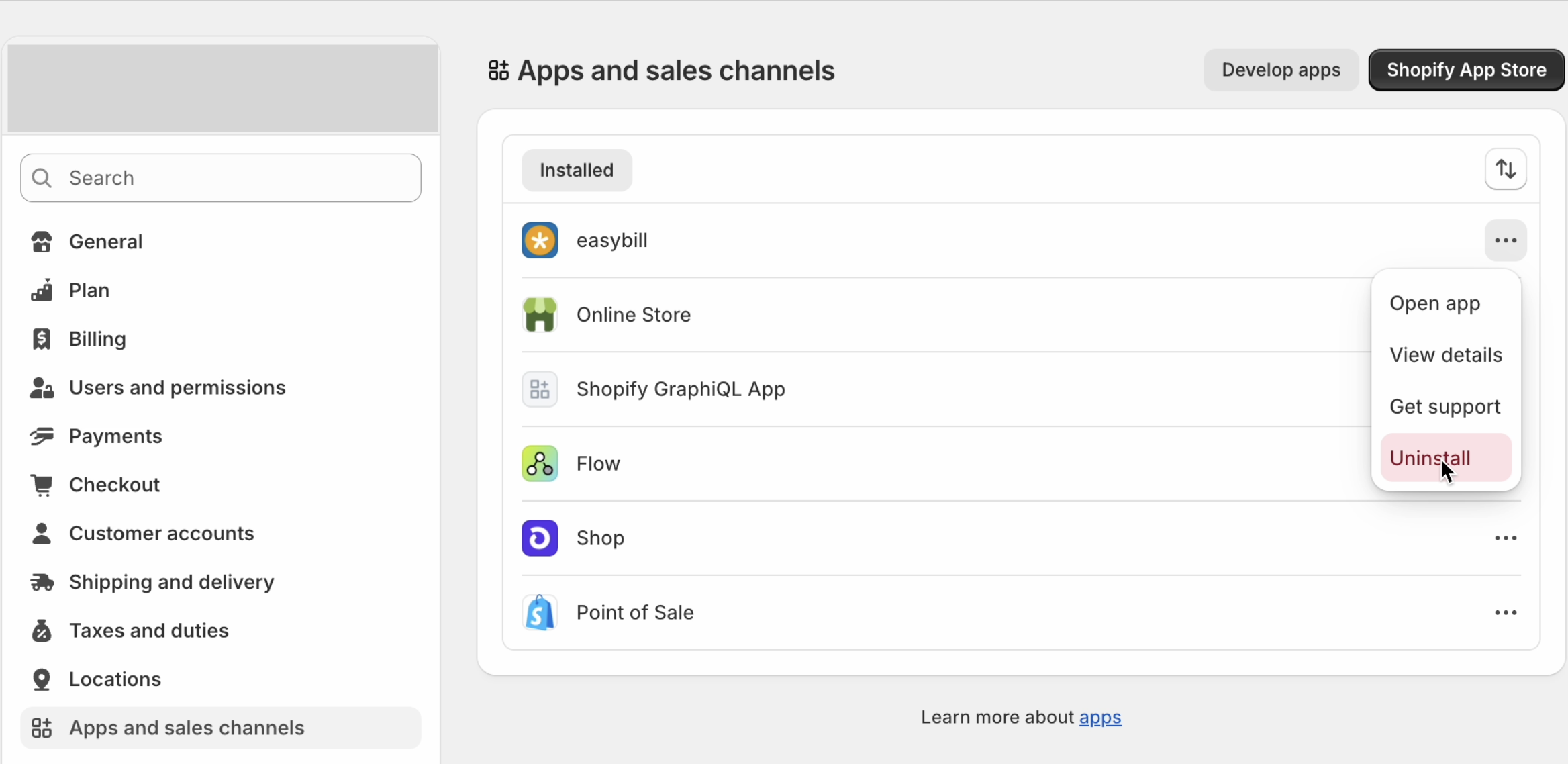
Task: Choose View details from the menu
Action: click(x=1446, y=355)
